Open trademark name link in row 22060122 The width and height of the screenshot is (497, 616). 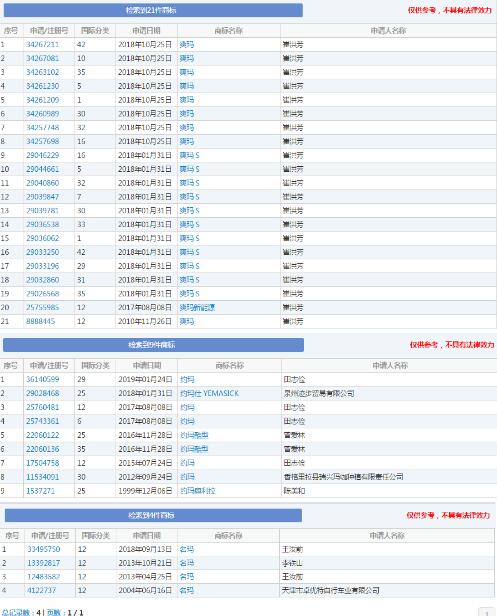point(194,435)
